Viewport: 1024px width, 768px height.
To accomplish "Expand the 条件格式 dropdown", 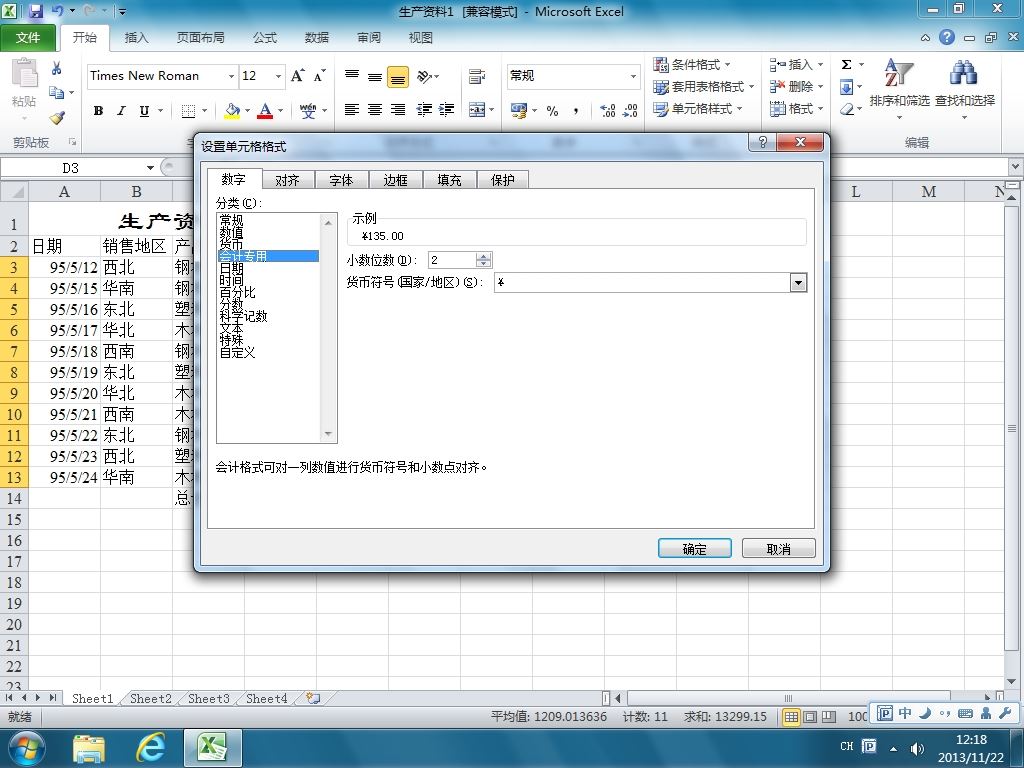I will (x=727, y=65).
